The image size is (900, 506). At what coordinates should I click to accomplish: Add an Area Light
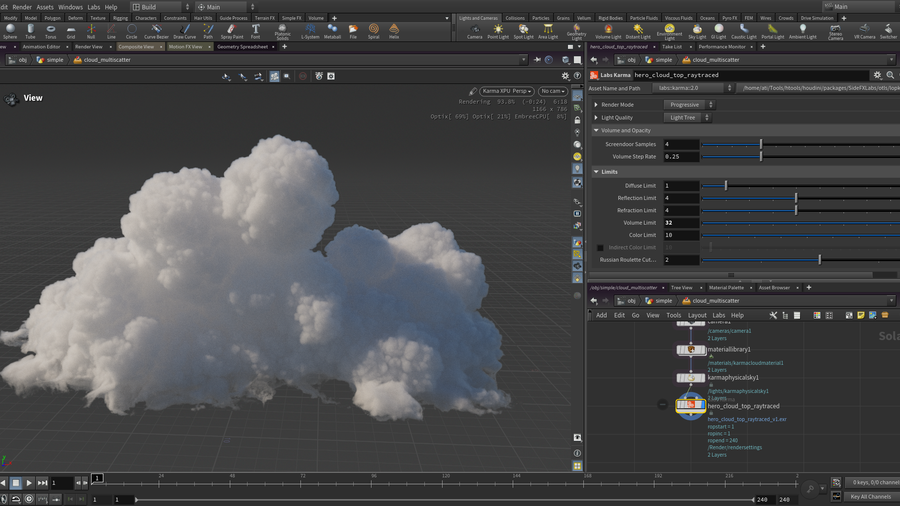(548, 31)
